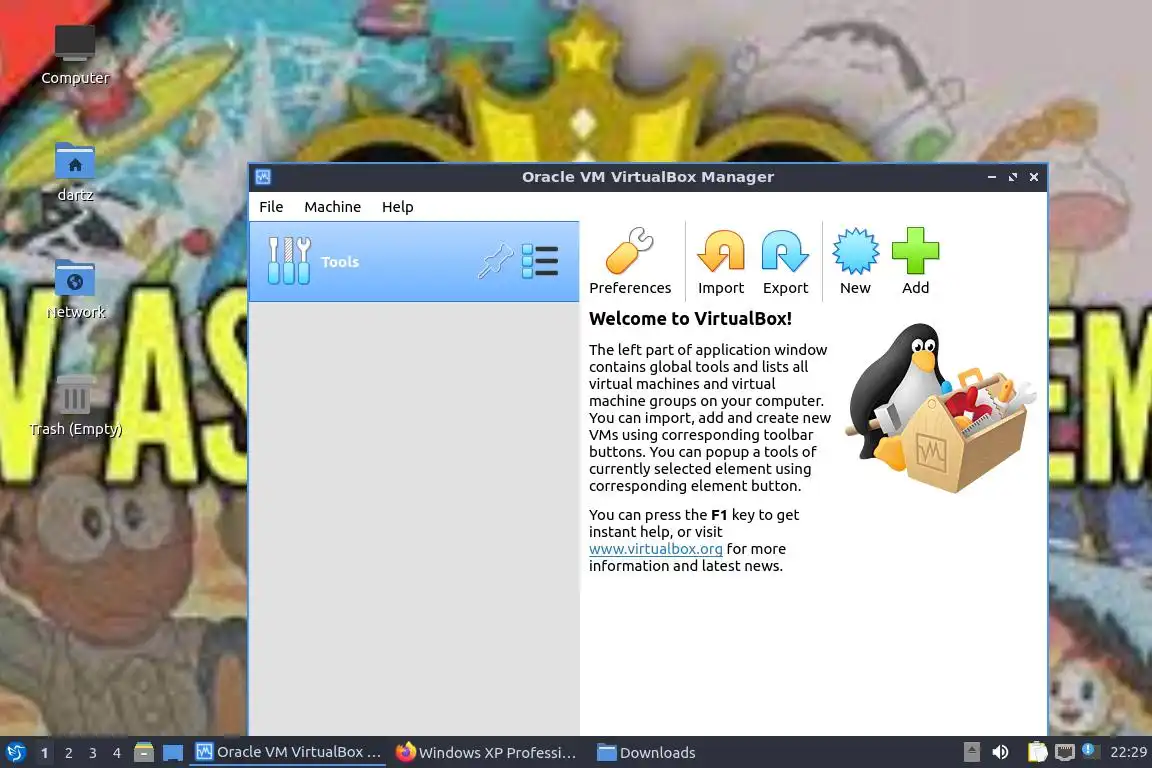Click the VirtualBox title bar window icon
The height and width of the screenshot is (768, 1152).
263,177
